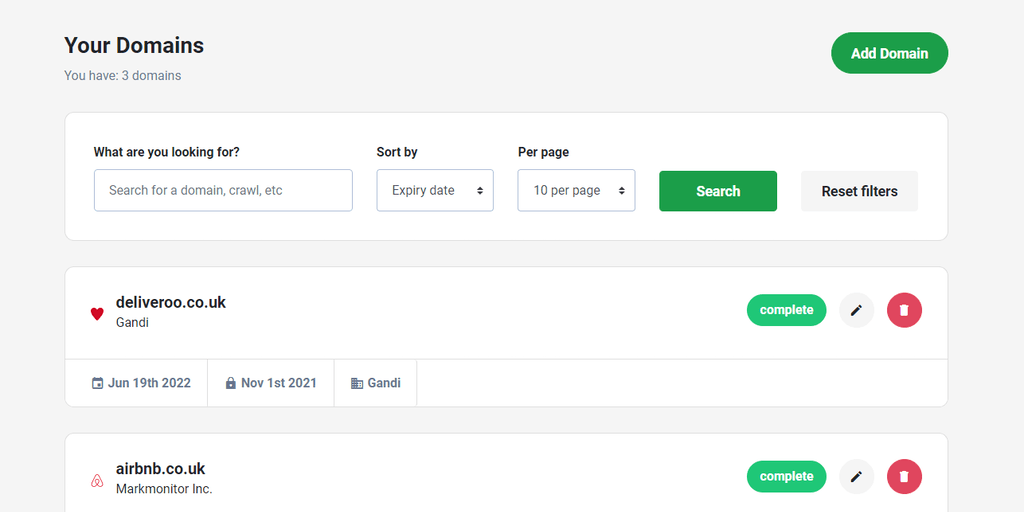Screen dimensions: 1024x512
Task: Click the Add Domain button
Action: point(889,53)
